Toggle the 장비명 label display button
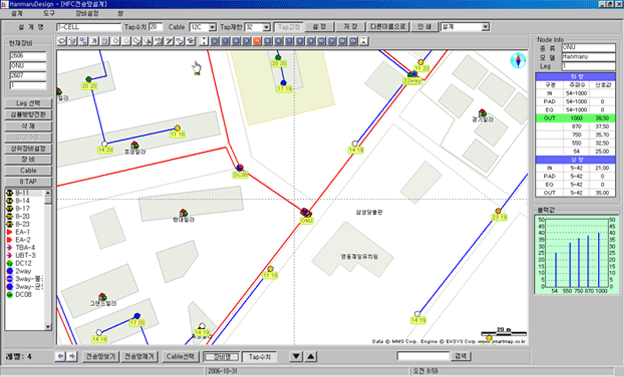Screen dimensions: 624x377 222,357
